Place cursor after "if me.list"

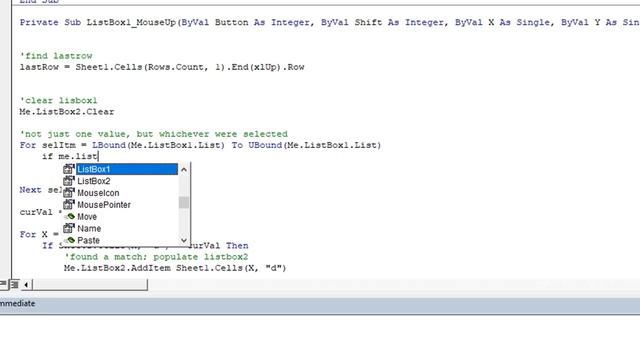(x=98, y=156)
